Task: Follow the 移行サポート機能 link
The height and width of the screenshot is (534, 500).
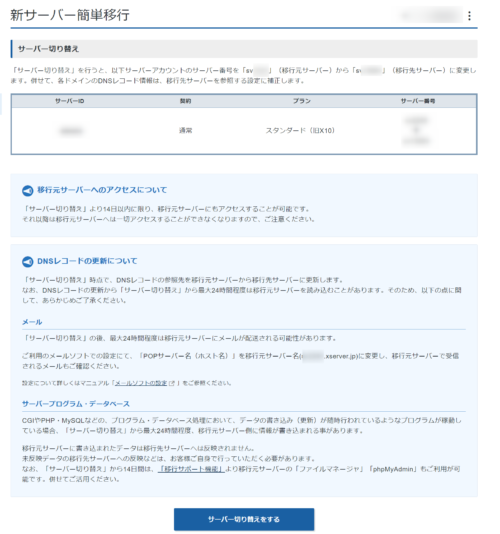Action: tap(191, 469)
